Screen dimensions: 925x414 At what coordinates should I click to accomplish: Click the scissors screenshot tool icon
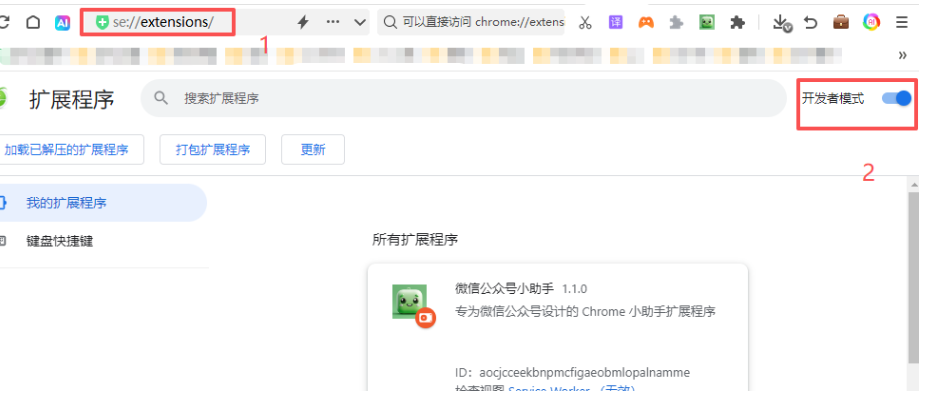586,22
